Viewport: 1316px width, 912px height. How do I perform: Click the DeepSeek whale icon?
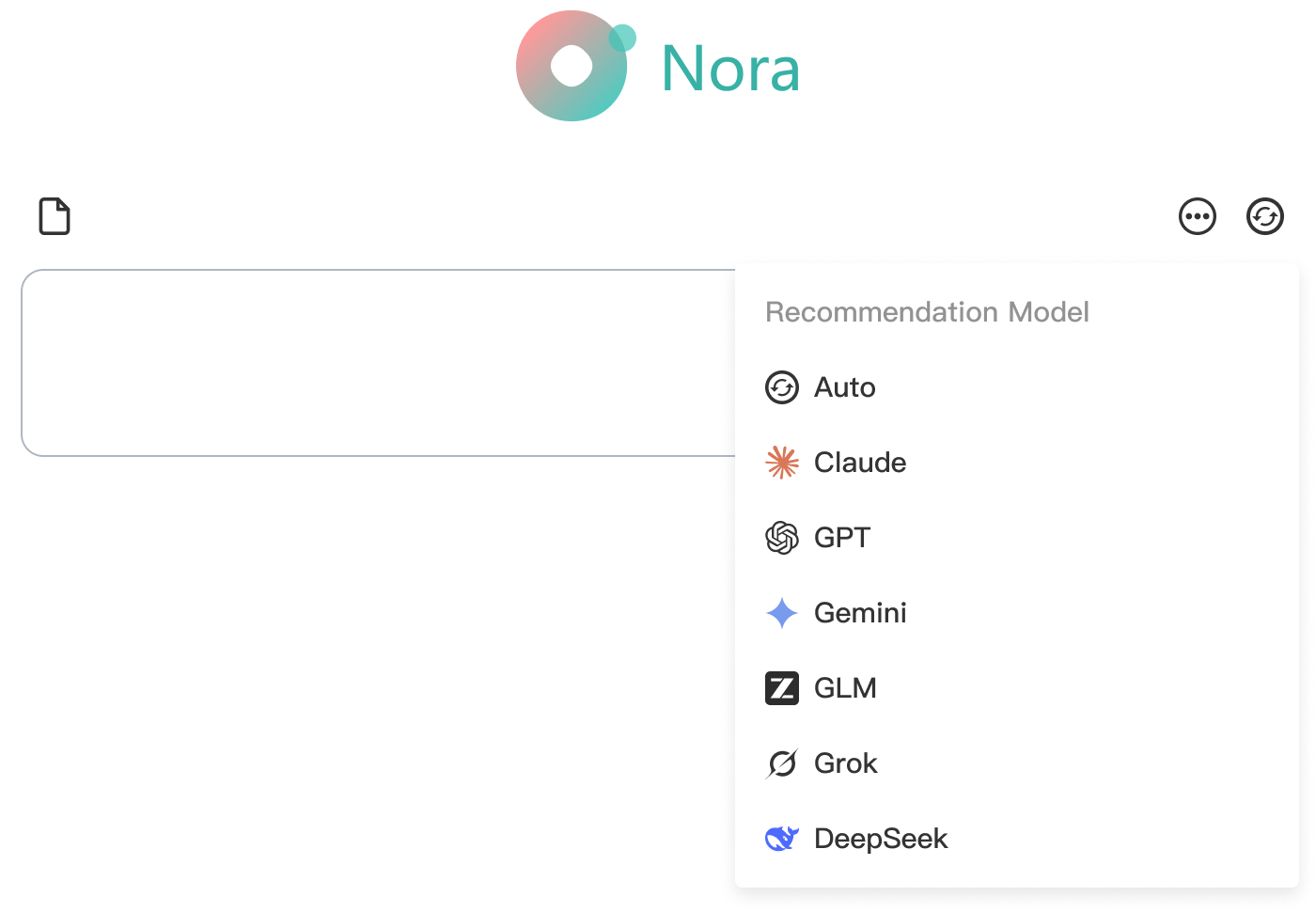[781, 839]
